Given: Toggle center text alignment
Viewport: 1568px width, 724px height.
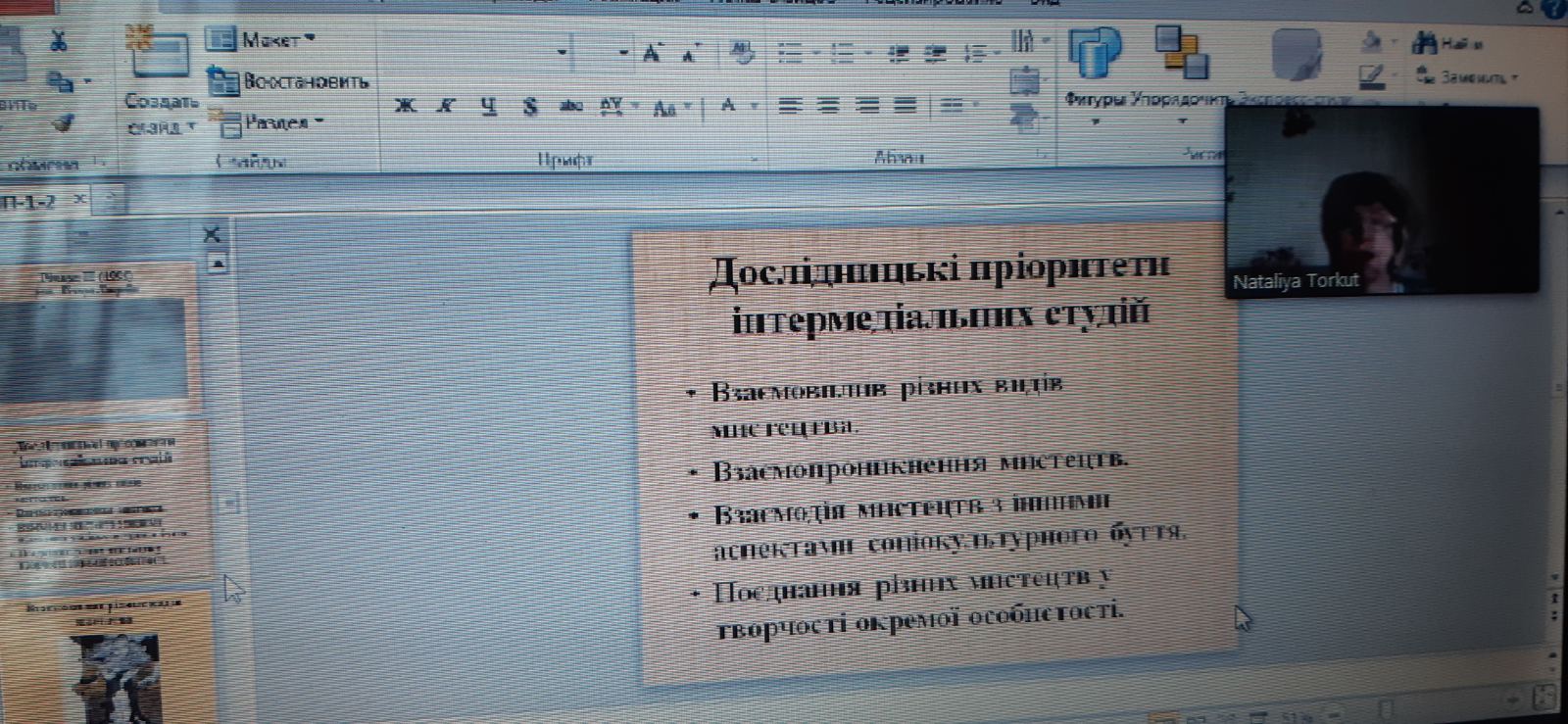Looking at the screenshot, I should click(829, 105).
